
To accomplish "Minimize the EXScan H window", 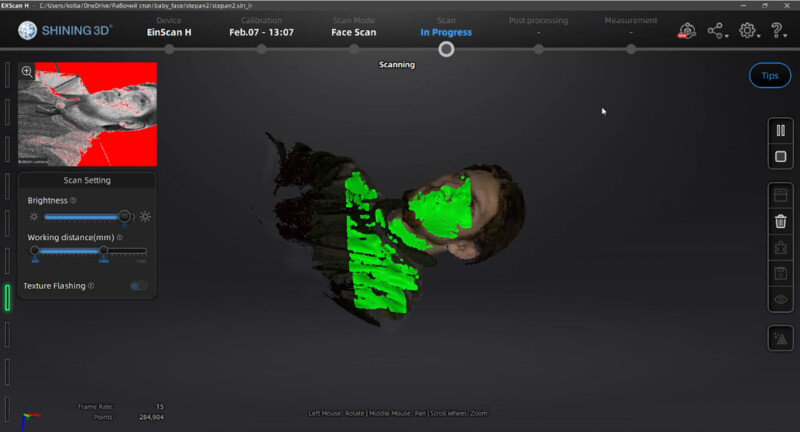I will (743, 5).
